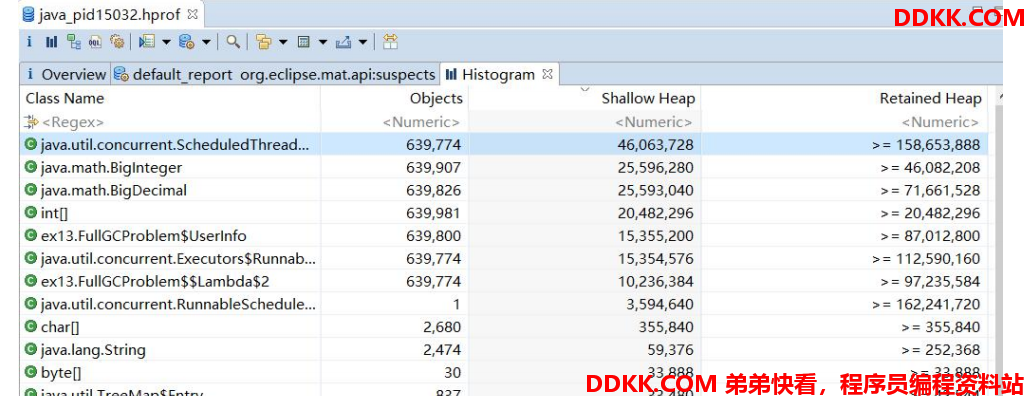Select the java.math.BigInteger row
Image resolution: width=1027 pixels, height=396 pixels.
(504, 168)
